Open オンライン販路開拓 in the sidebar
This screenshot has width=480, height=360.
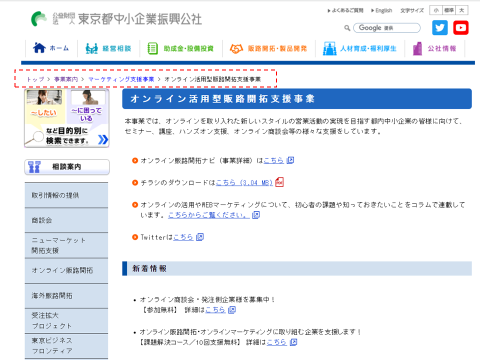[x=66, y=270]
